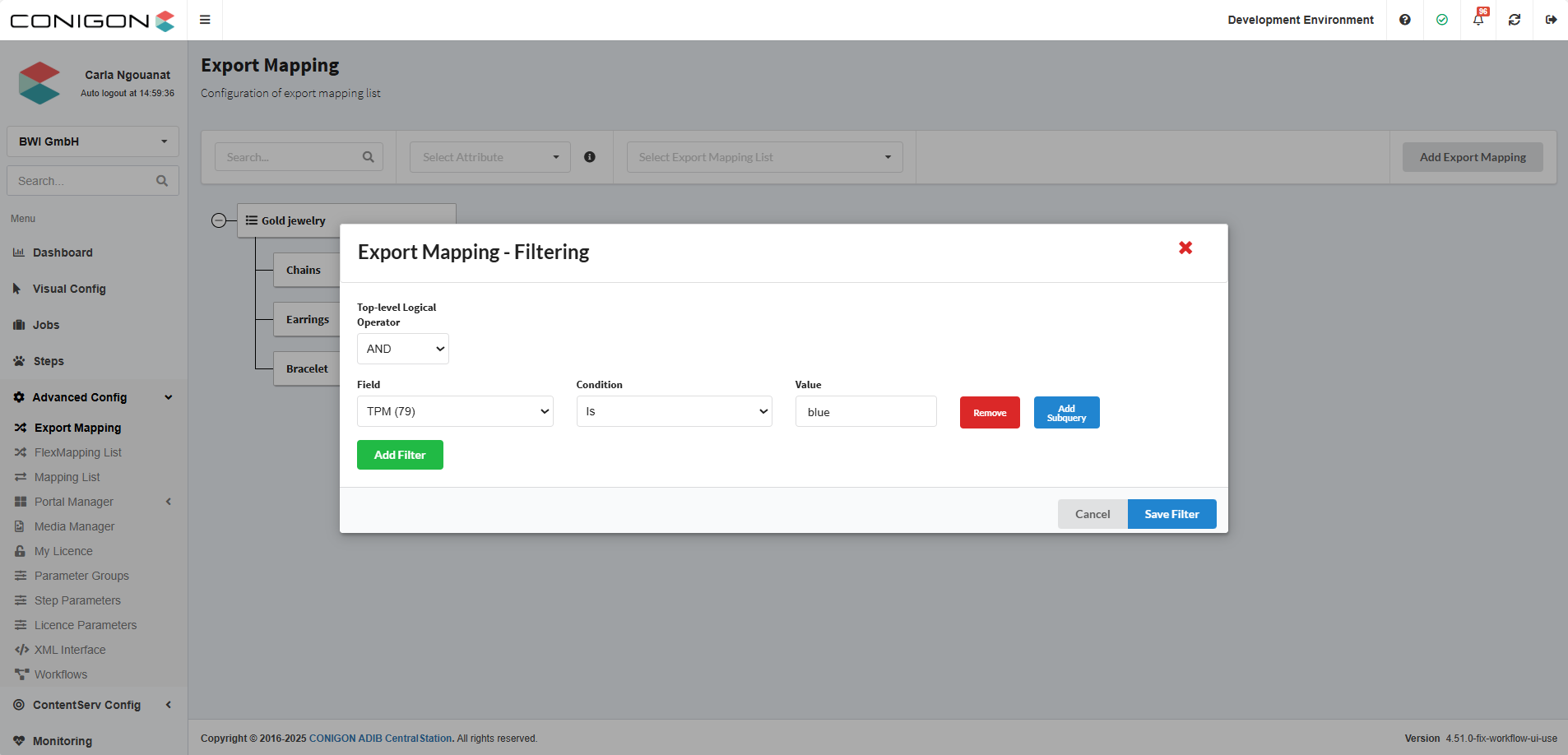
Task: Expand the BWI GmbH company selector
Action: [92, 141]
